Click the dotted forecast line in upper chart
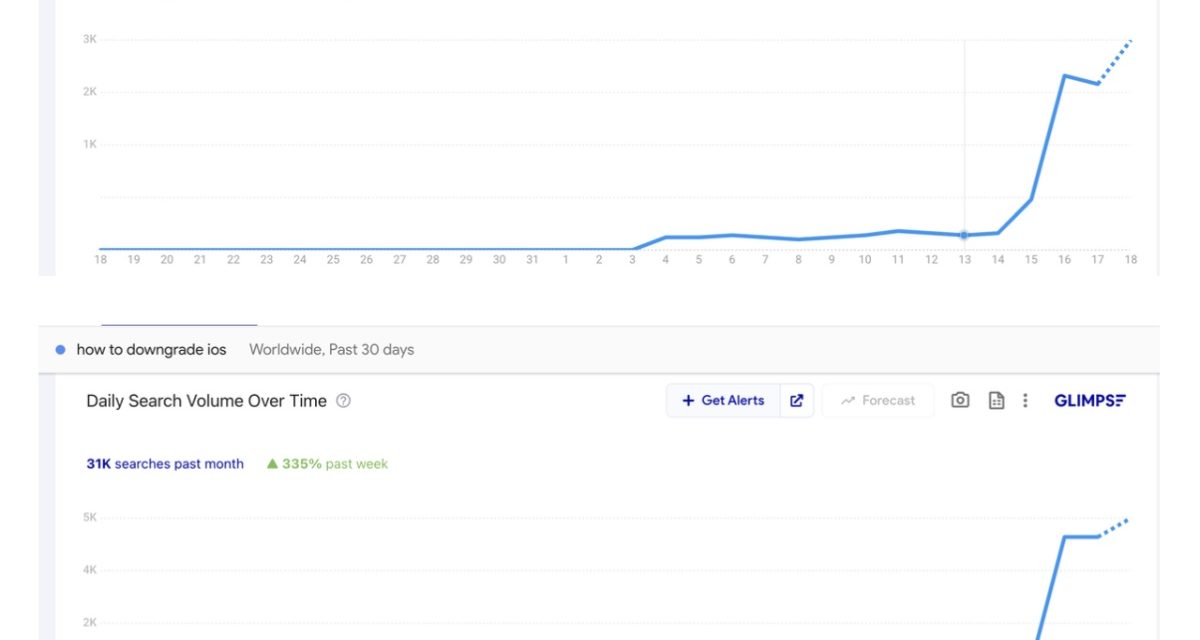Image resolution: width=1200 pixels, height=640 pixels. point(1115,60)
